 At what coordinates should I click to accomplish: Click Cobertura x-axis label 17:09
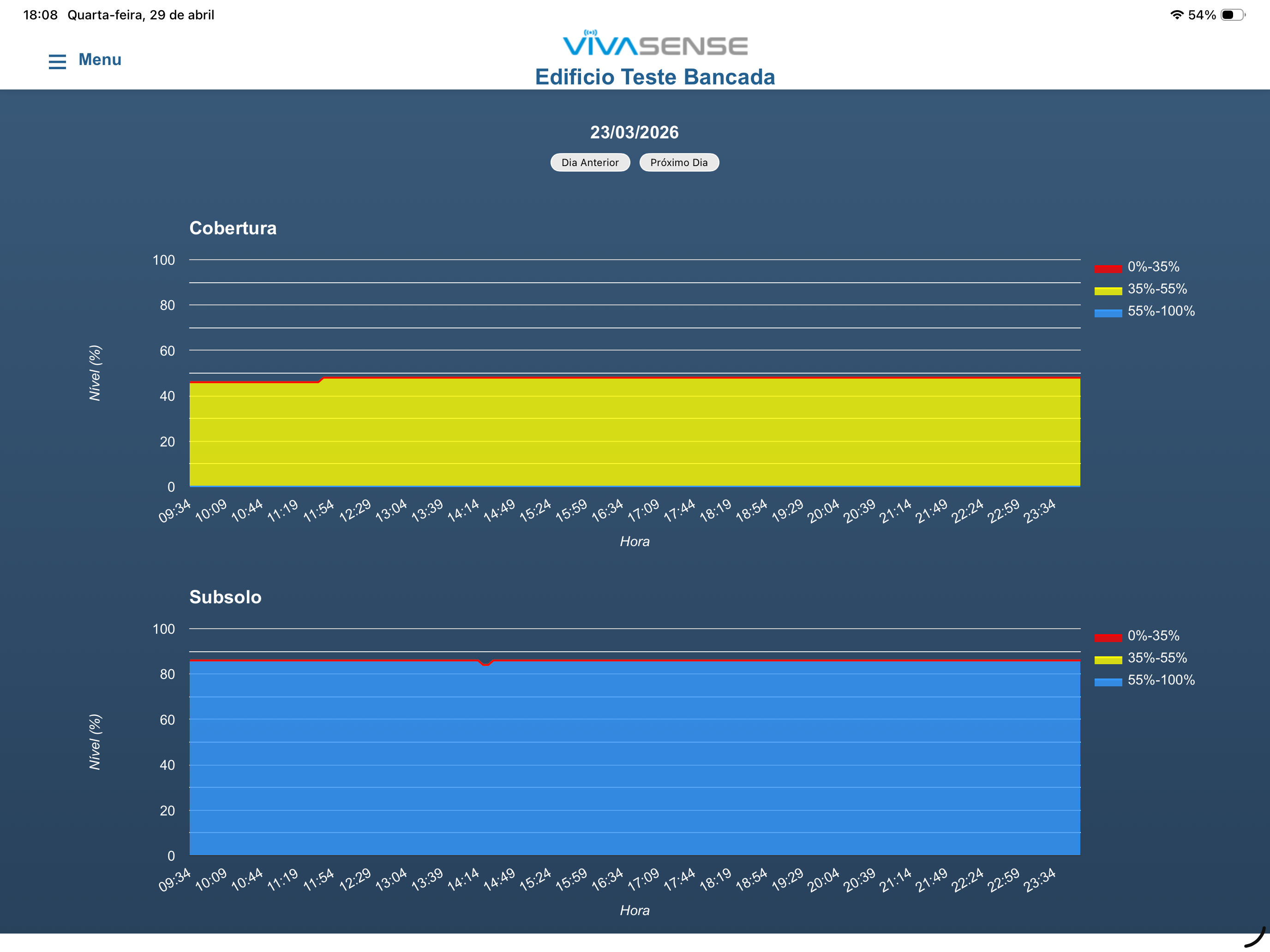[644, 510]
